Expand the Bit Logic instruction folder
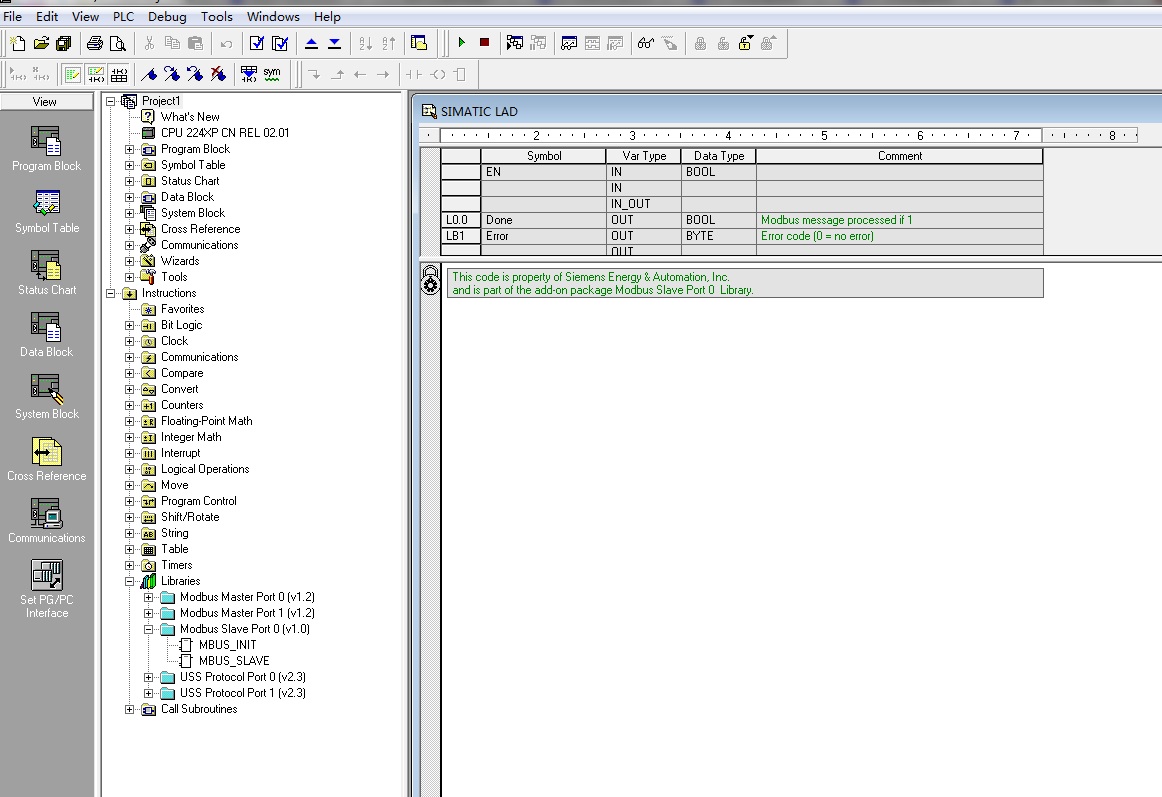1162x797 pixels. 130,325
